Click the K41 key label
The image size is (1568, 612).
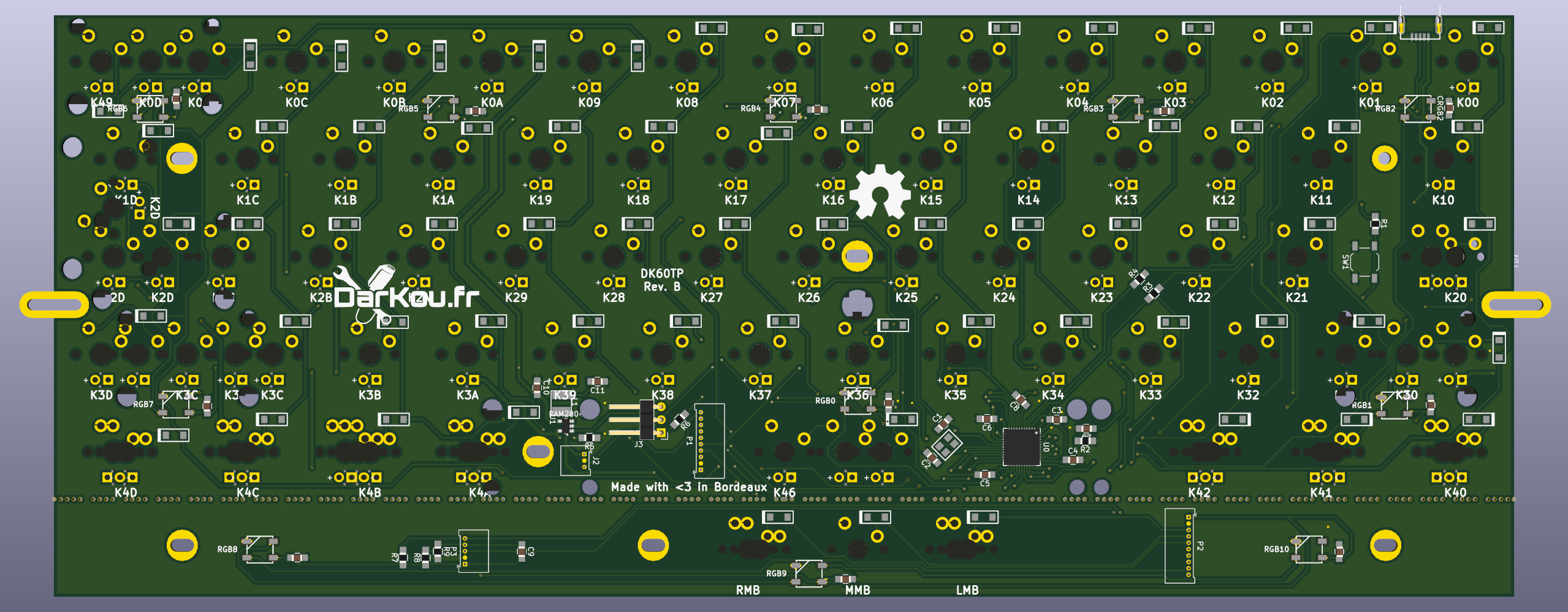coord(1321,493)
